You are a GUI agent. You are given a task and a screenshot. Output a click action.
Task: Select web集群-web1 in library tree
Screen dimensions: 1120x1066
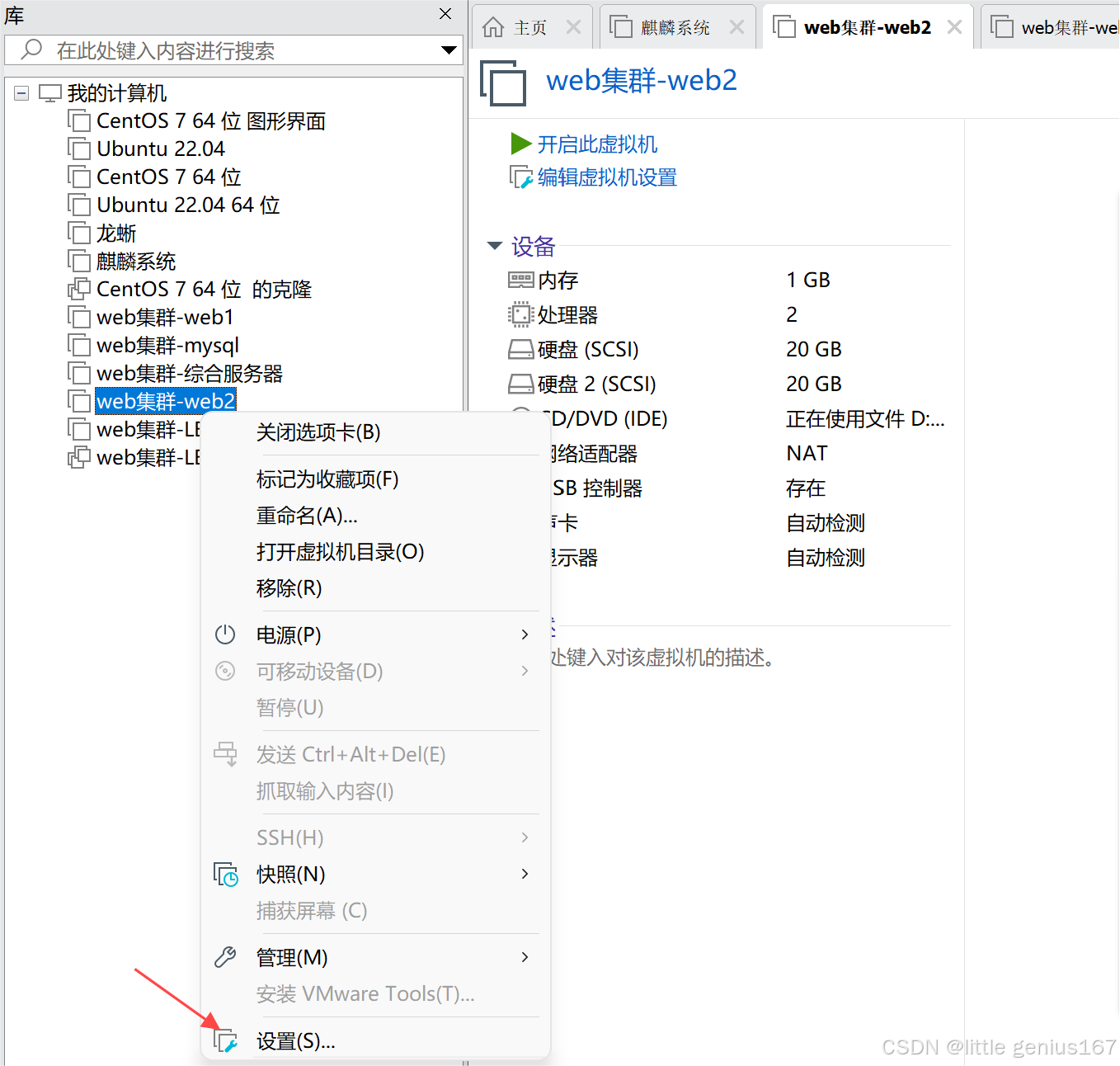pyautogui.click(x=165, y=318)
